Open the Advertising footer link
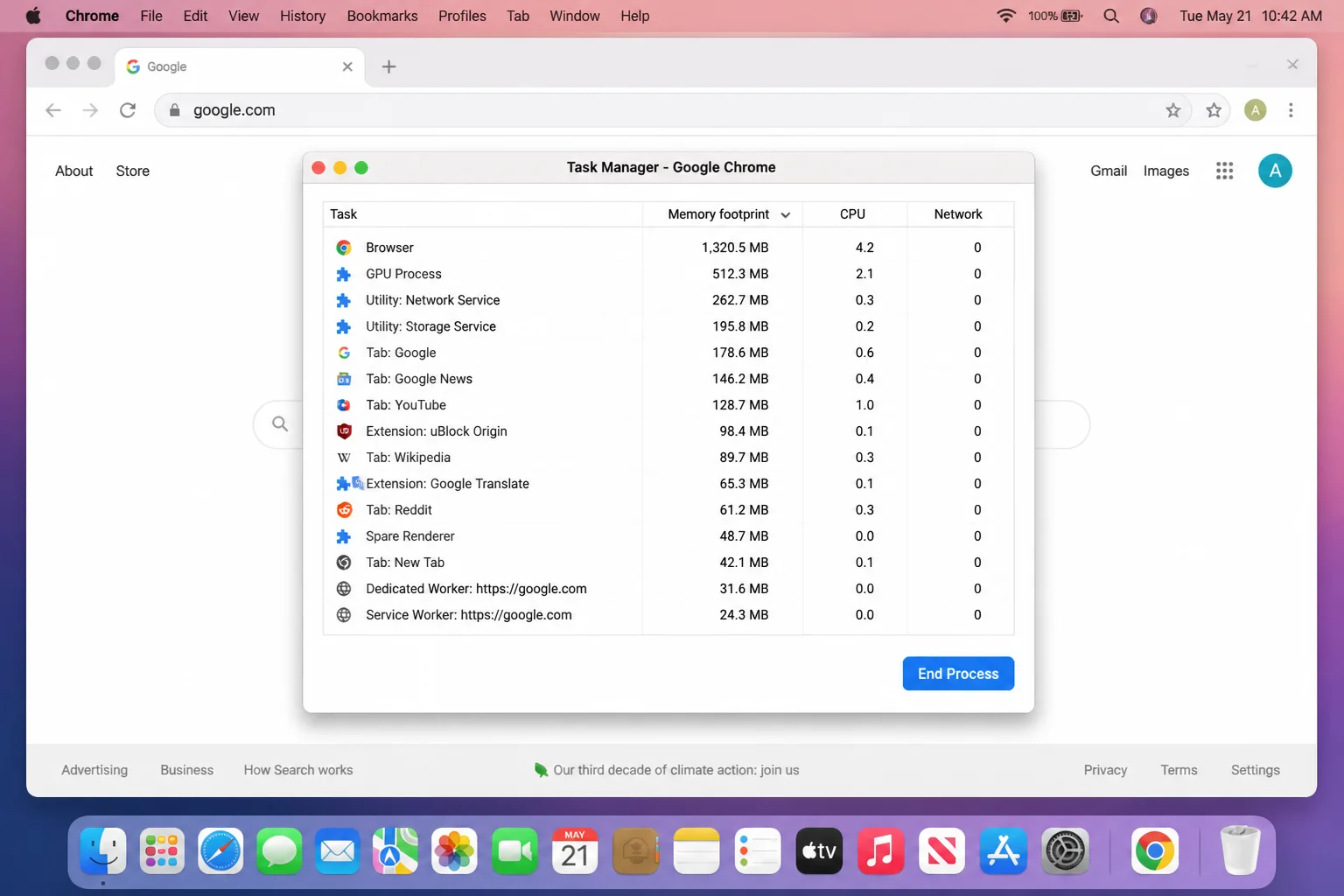Screen dimensions: 1344x896 [x=94, y=770]
